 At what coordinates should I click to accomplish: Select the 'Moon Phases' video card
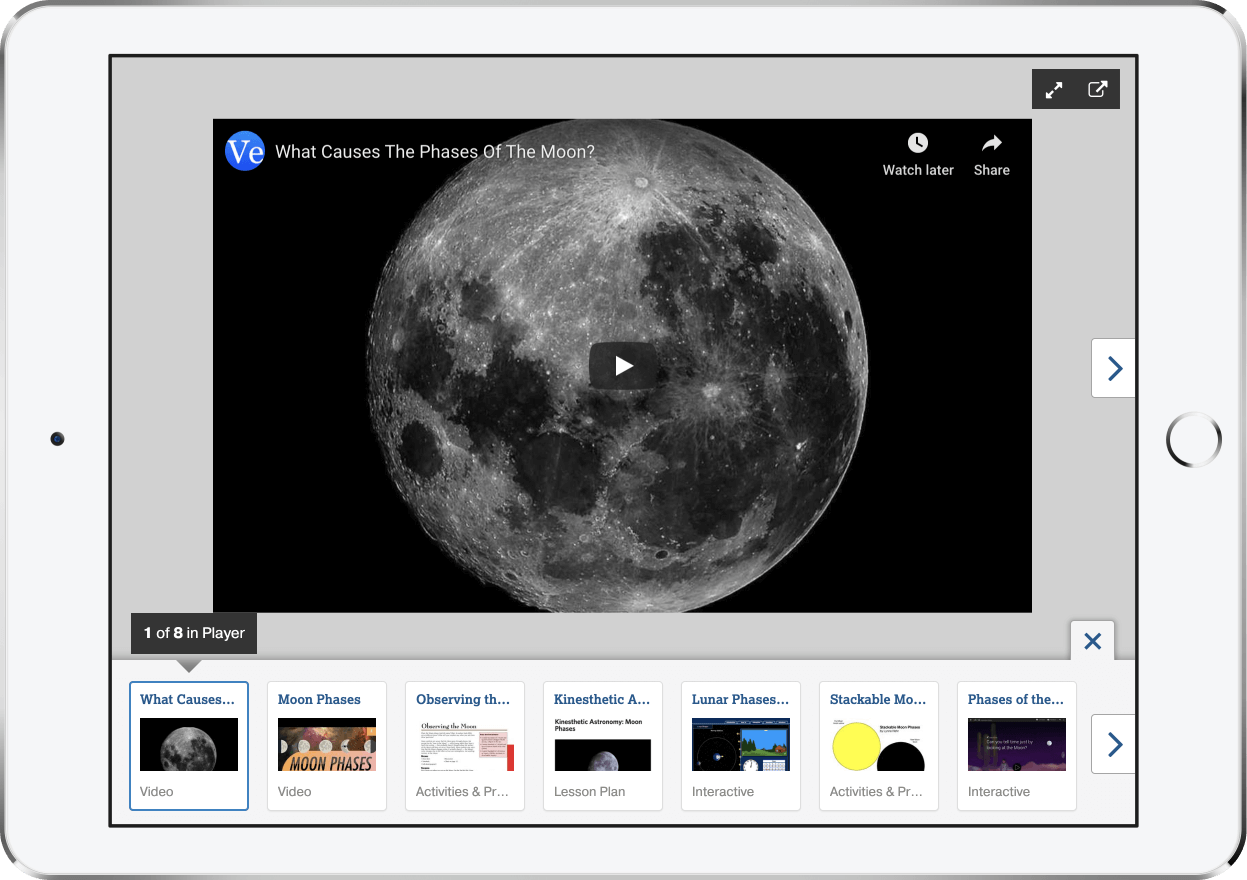point(327,745)
